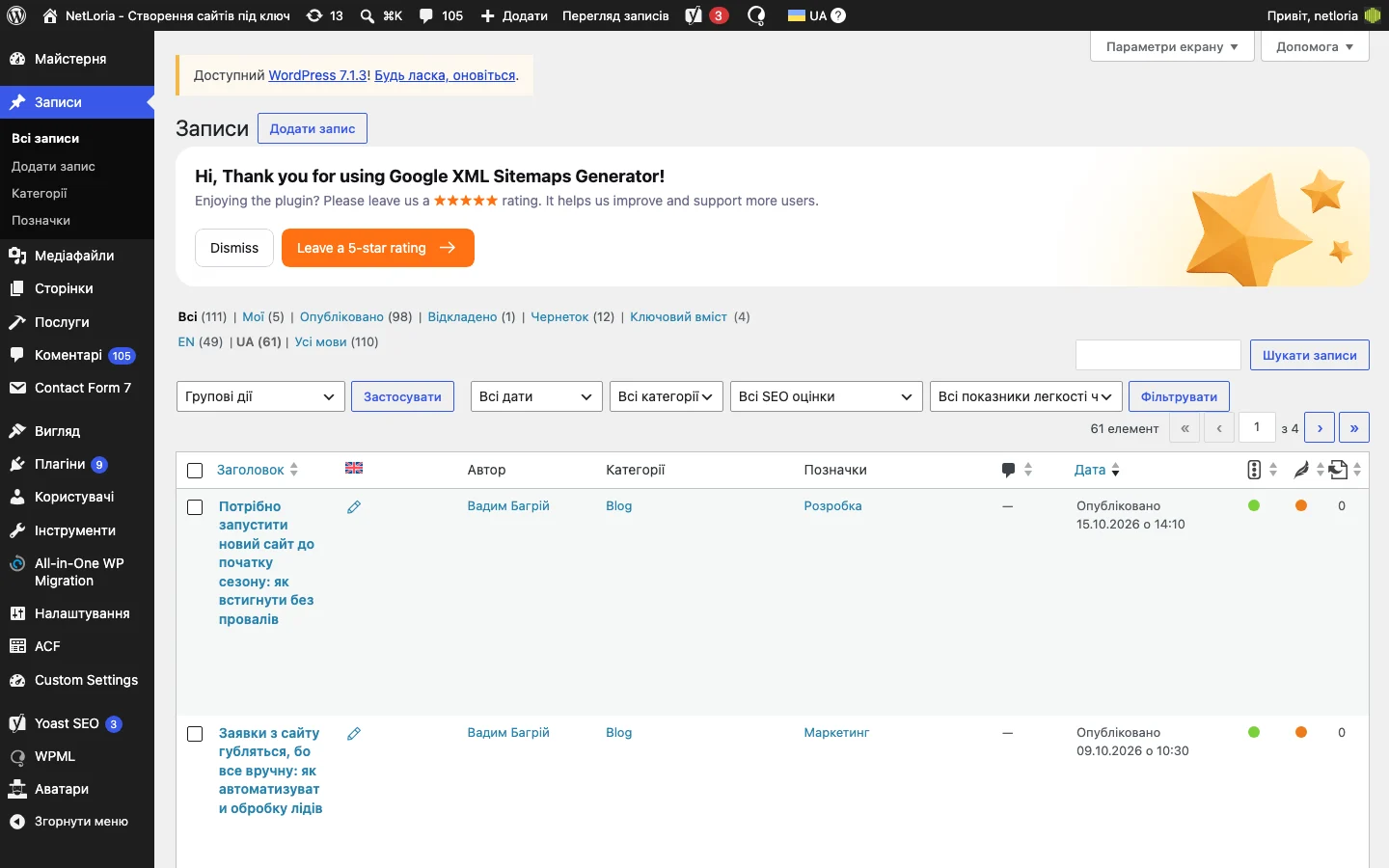Open comments bubble with 105 in toolbar
This screenshot has height=868, width=1389.
[x=441, y=15]
